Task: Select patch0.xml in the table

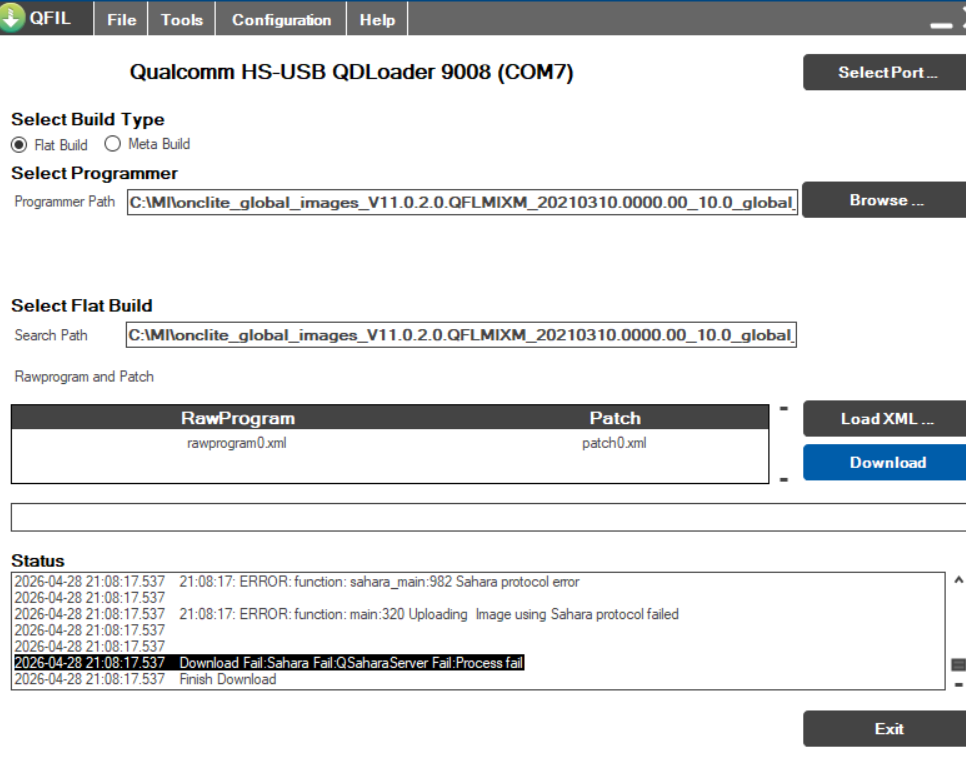Action: [x=614, y=442]
